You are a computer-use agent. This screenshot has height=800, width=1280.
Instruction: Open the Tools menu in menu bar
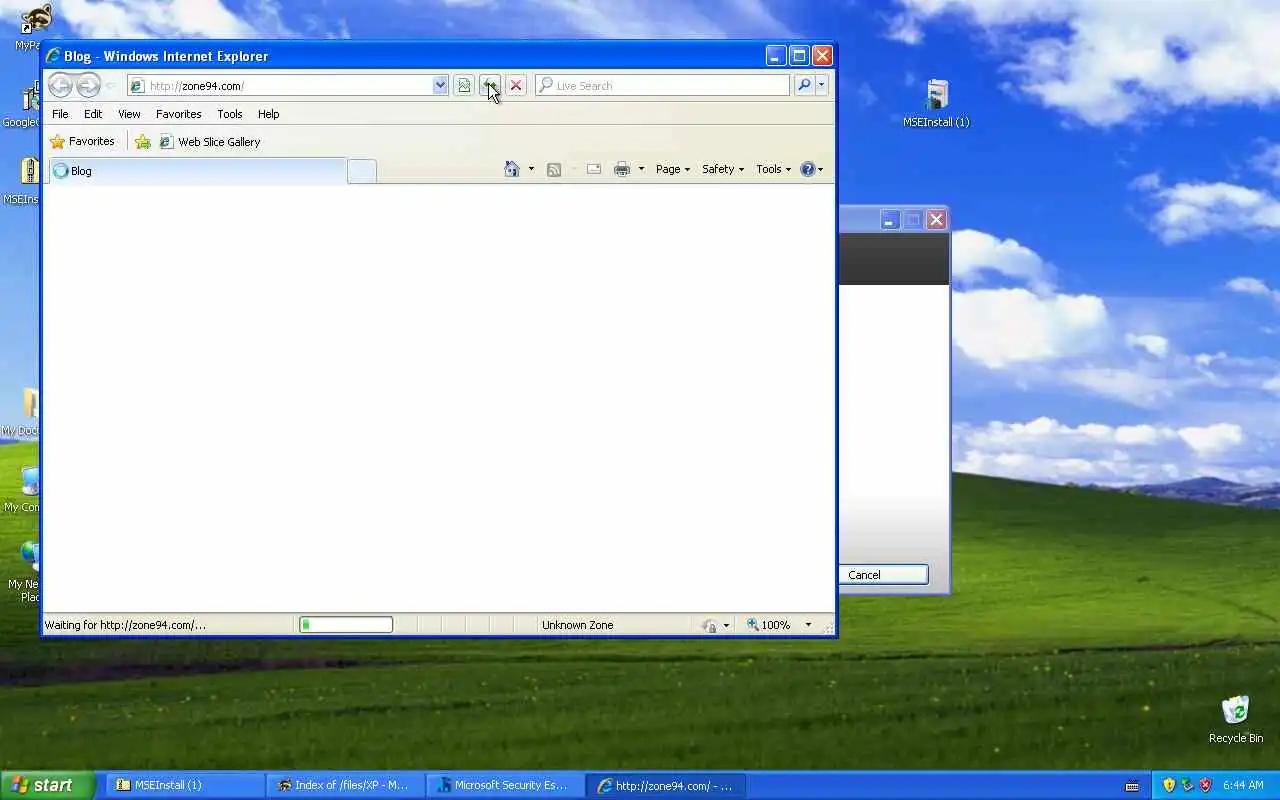pos(230,114)
